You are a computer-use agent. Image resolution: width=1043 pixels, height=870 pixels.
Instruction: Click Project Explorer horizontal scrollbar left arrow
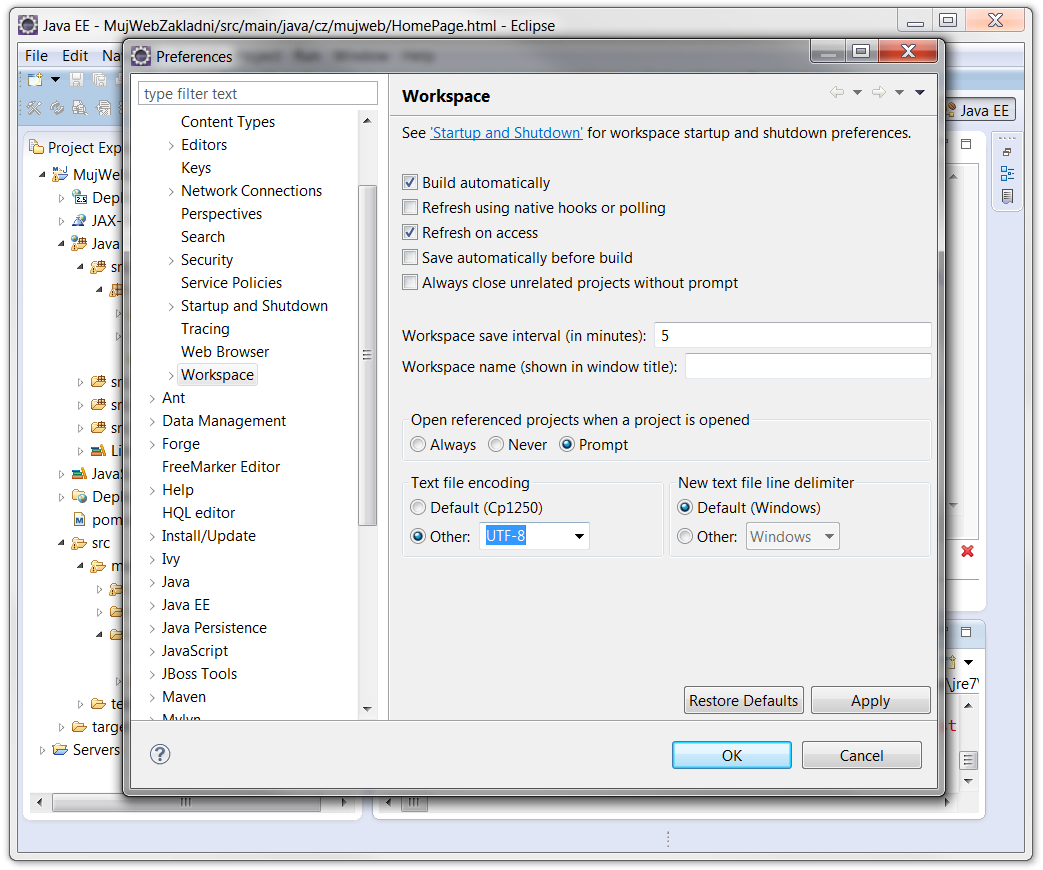(40, 802)
